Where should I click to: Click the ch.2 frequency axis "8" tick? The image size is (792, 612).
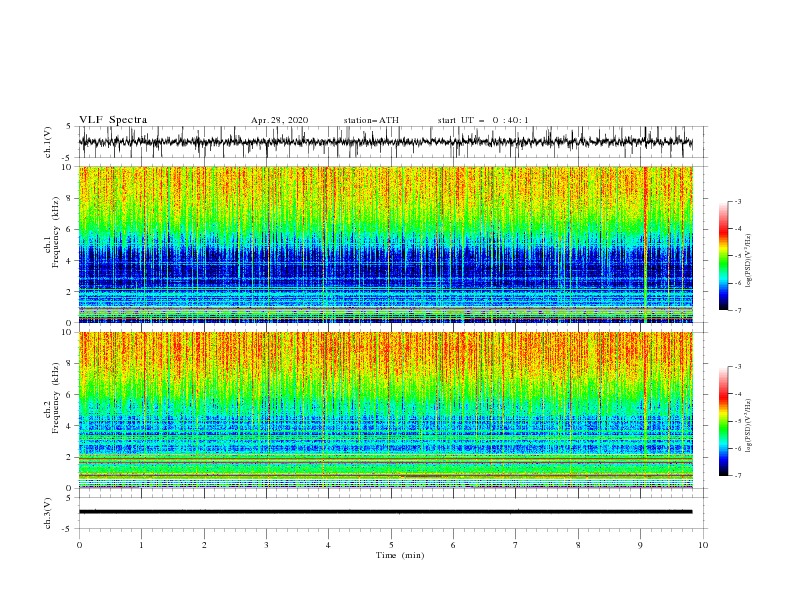click(69, 364)
